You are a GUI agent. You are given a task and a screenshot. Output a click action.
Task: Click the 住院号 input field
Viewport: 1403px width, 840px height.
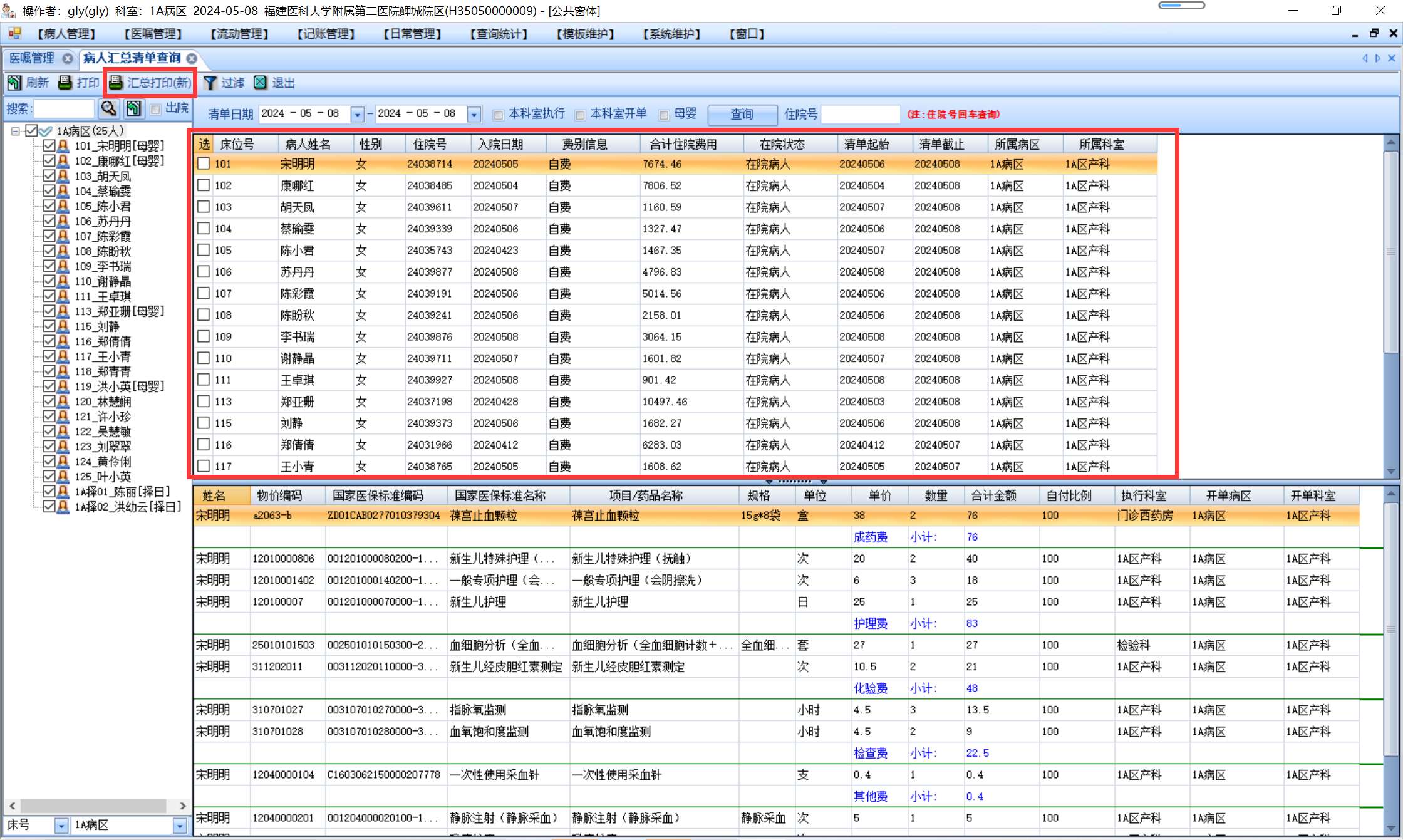861,115
